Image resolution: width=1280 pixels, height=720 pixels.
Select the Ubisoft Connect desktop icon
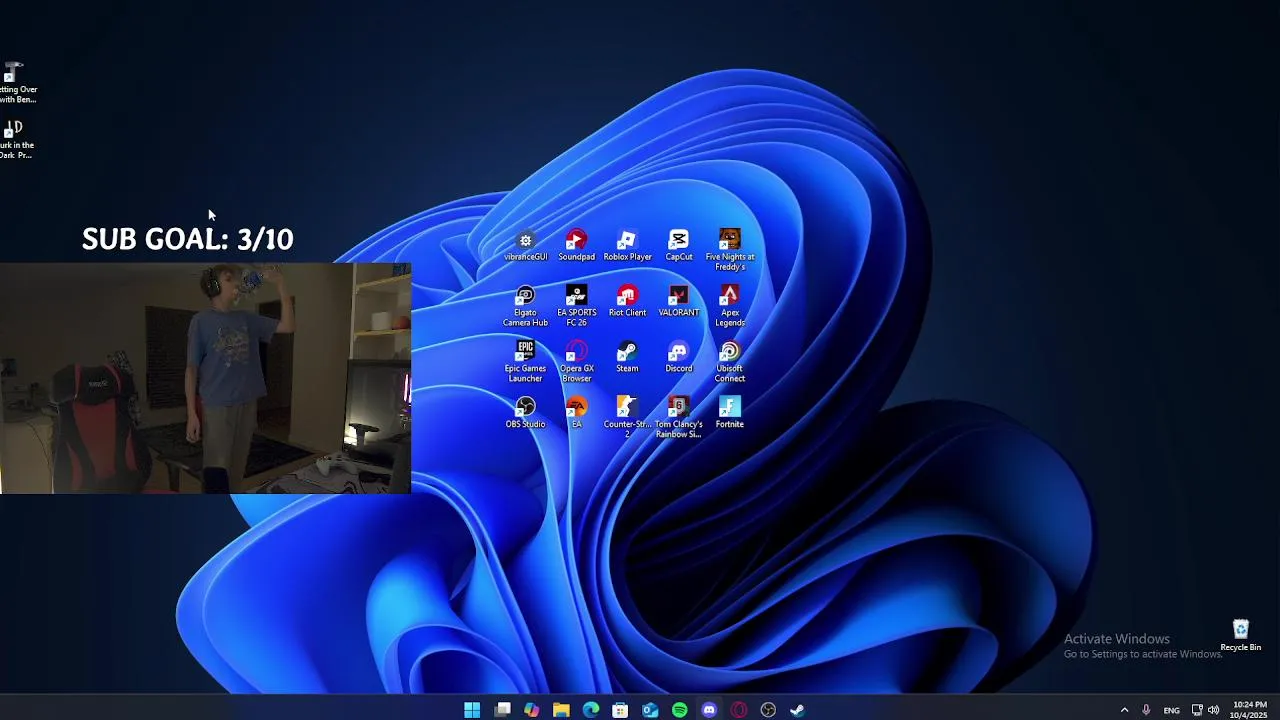point(730,362)
